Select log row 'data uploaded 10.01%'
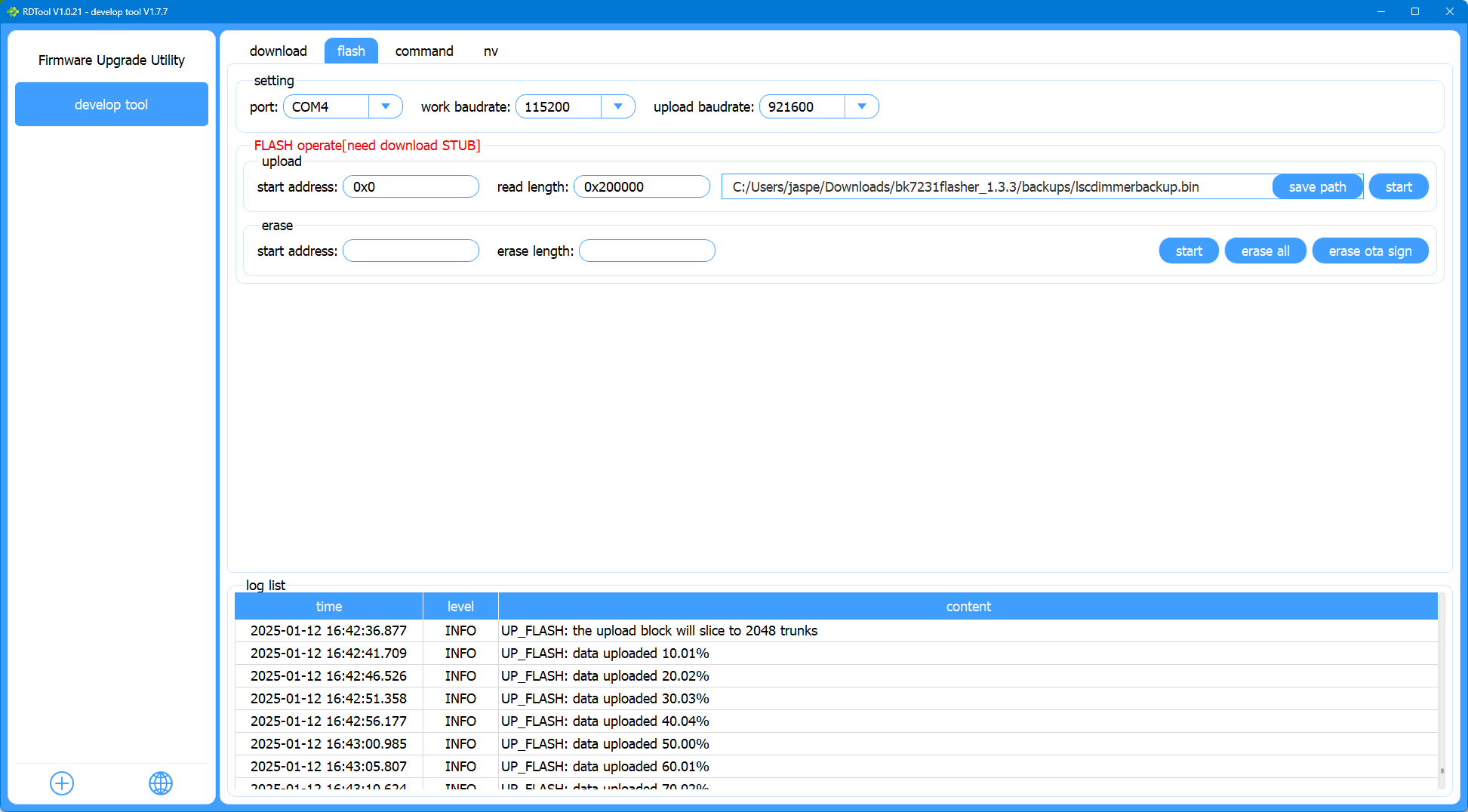The width and height of the screenshot is (1468, 812). coord(836,653)
